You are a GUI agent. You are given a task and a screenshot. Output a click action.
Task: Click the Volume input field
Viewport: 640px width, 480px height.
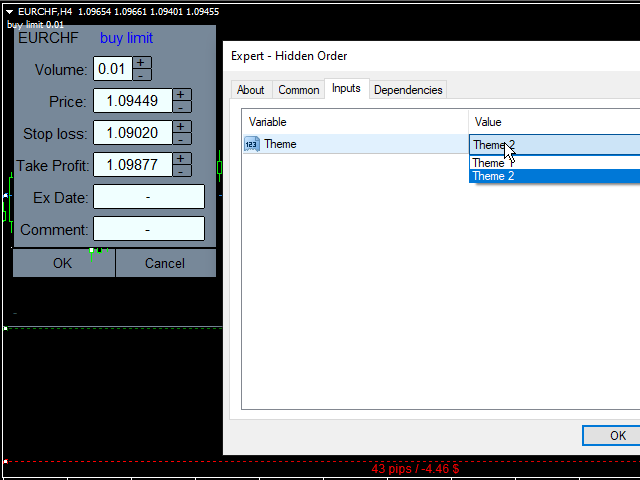tap(113, 69)
